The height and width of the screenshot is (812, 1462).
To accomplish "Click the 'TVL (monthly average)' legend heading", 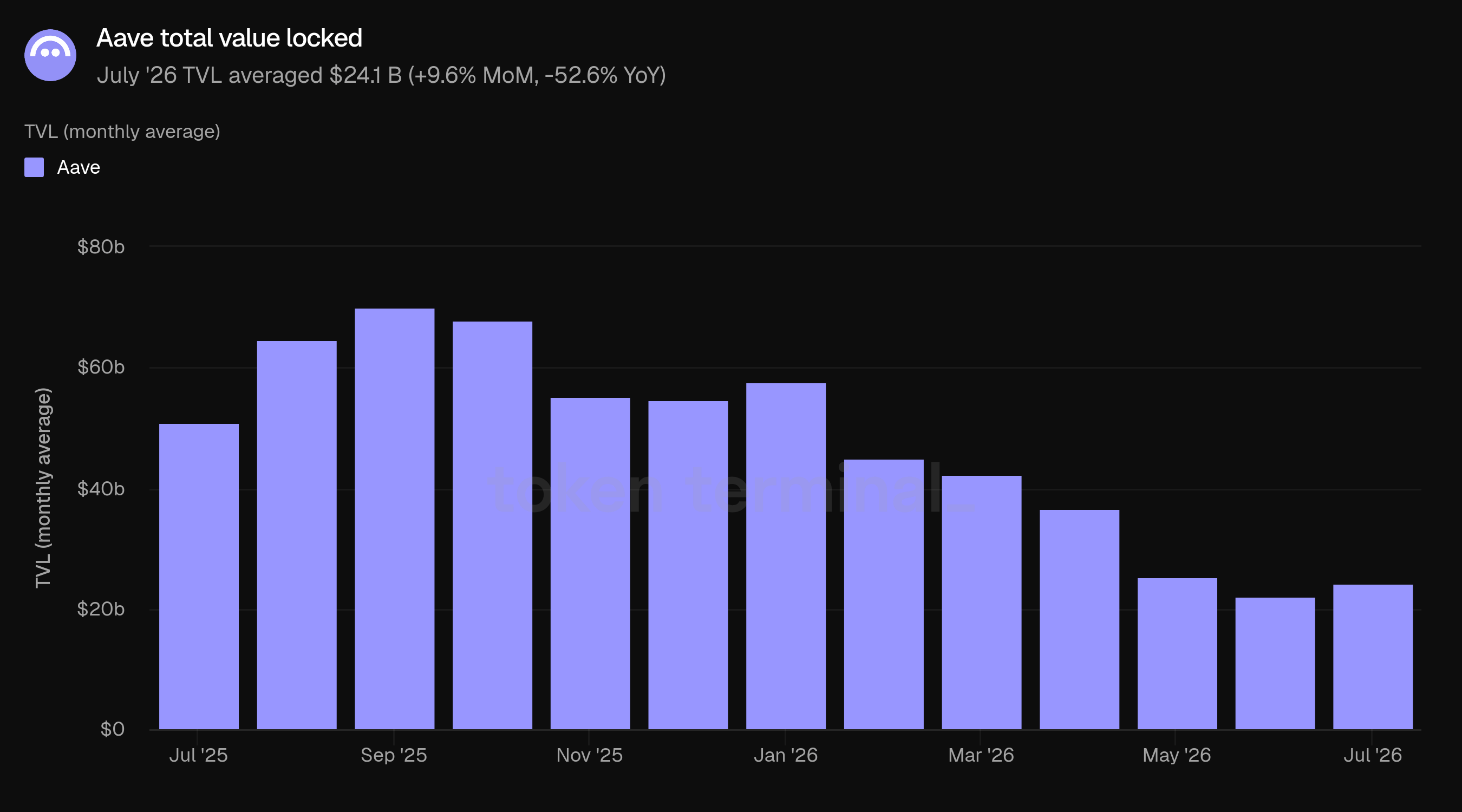I will pyautogui.click(x=122, y=132).
